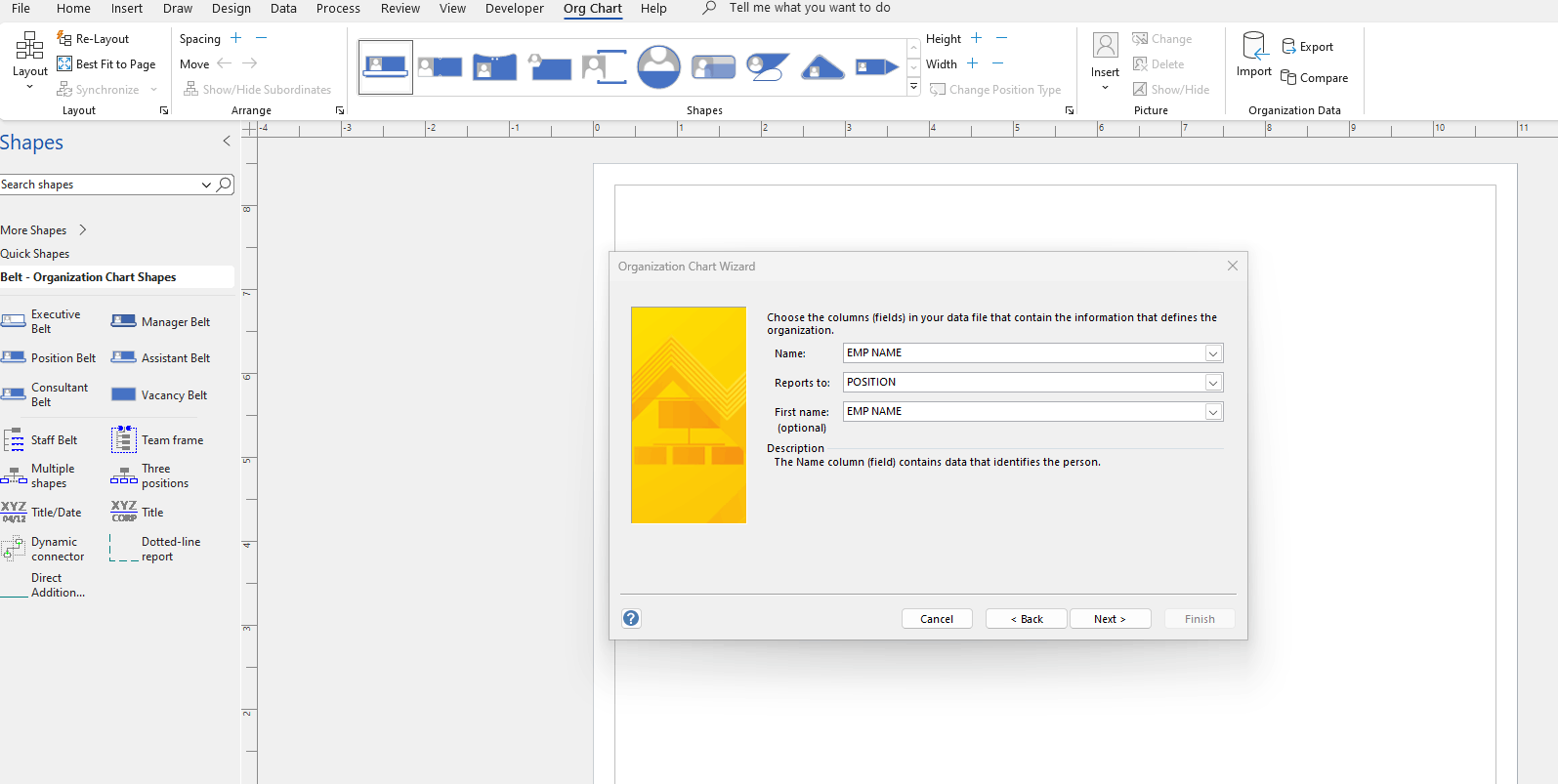1558x784 pixels.
Task: Open the First name dropdown
Action: tap(1212, 412)
